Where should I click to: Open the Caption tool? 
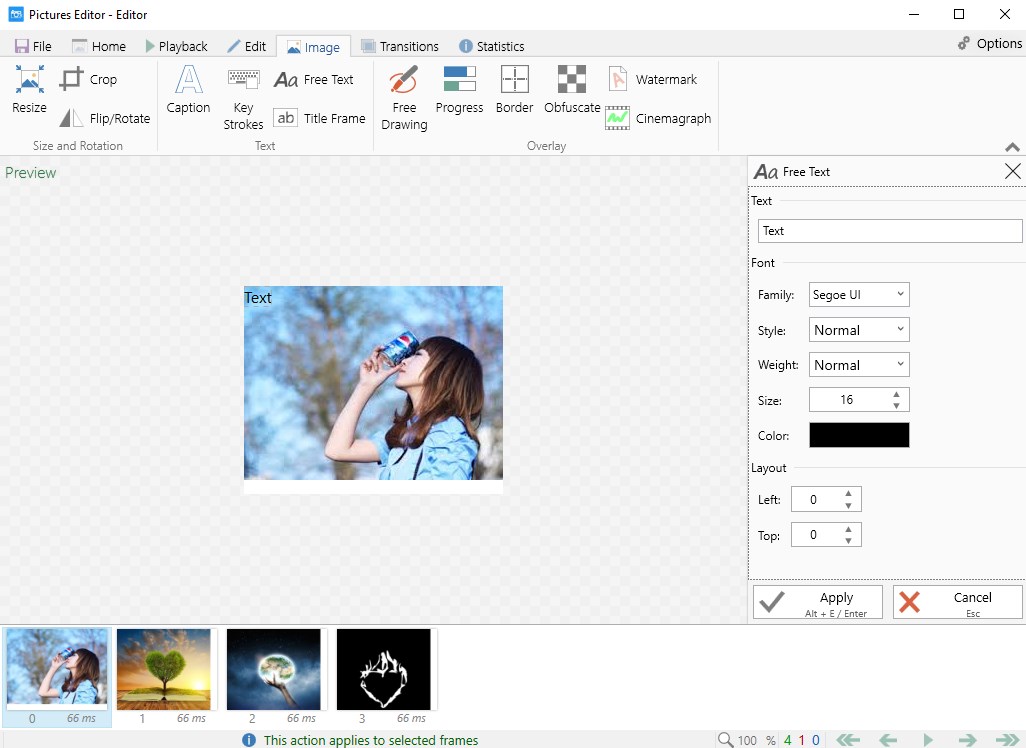188,90
